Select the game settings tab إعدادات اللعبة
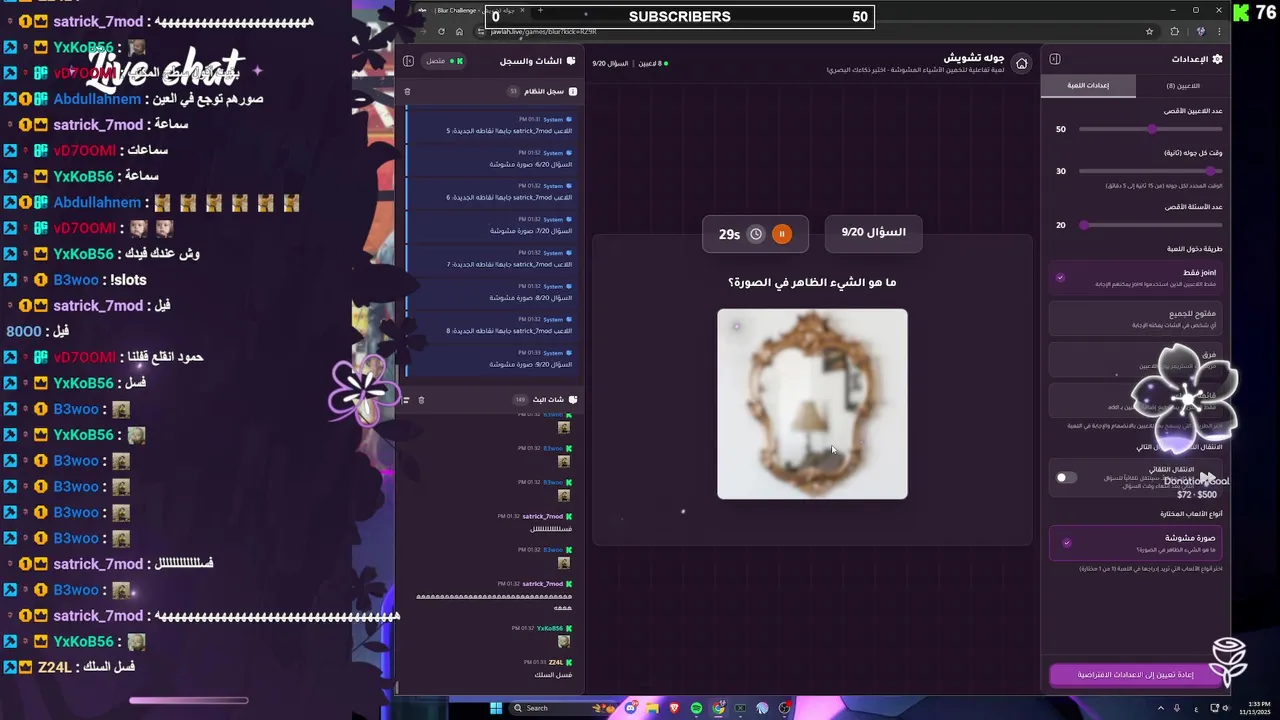This screenshot has width=1280, height=720. pos(1088,86)
